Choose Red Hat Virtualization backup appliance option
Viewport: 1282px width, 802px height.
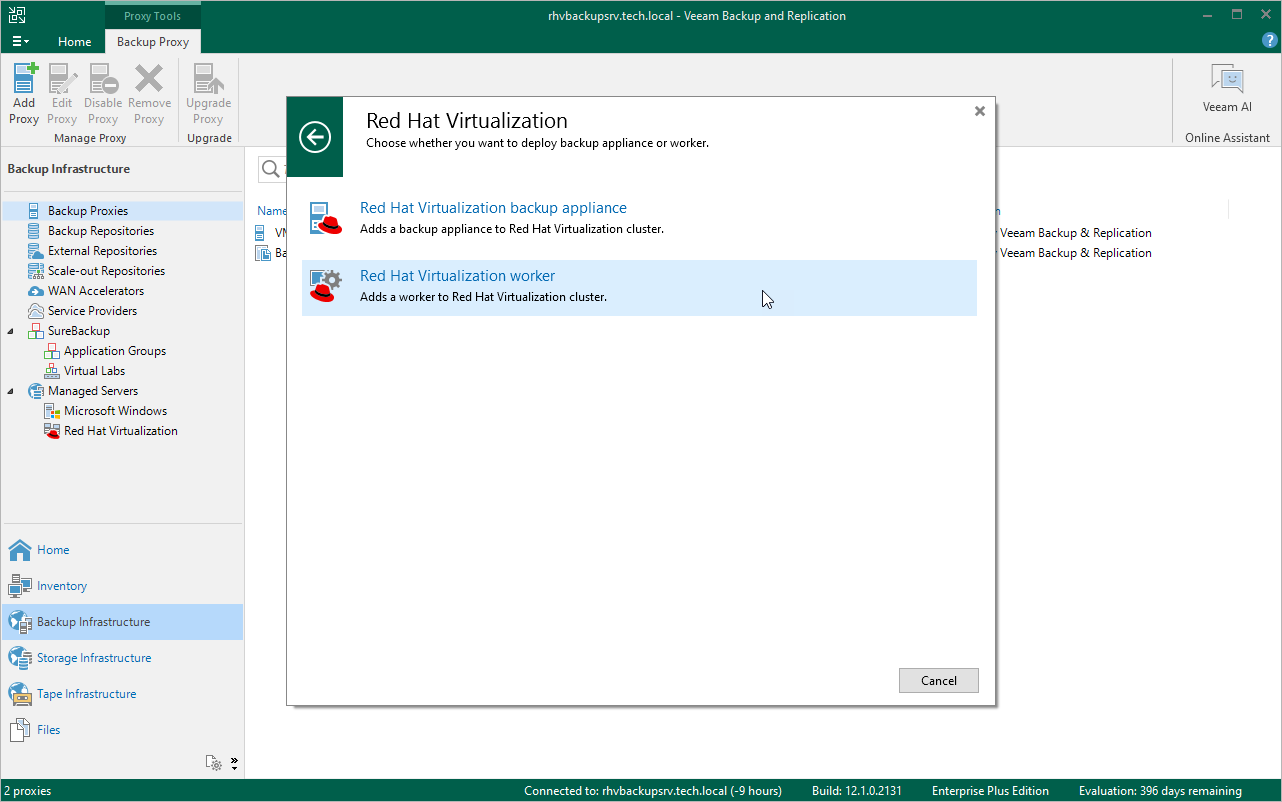(639, 218)
